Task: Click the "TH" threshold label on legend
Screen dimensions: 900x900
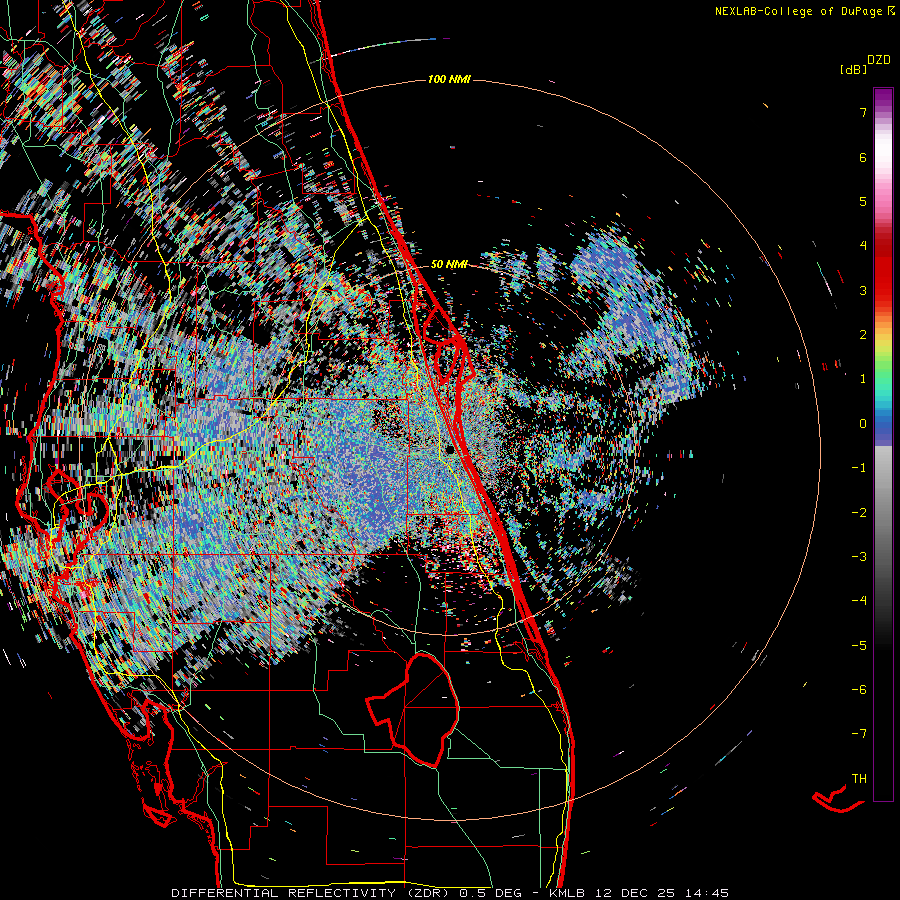Action: click(x=859, y=779)
